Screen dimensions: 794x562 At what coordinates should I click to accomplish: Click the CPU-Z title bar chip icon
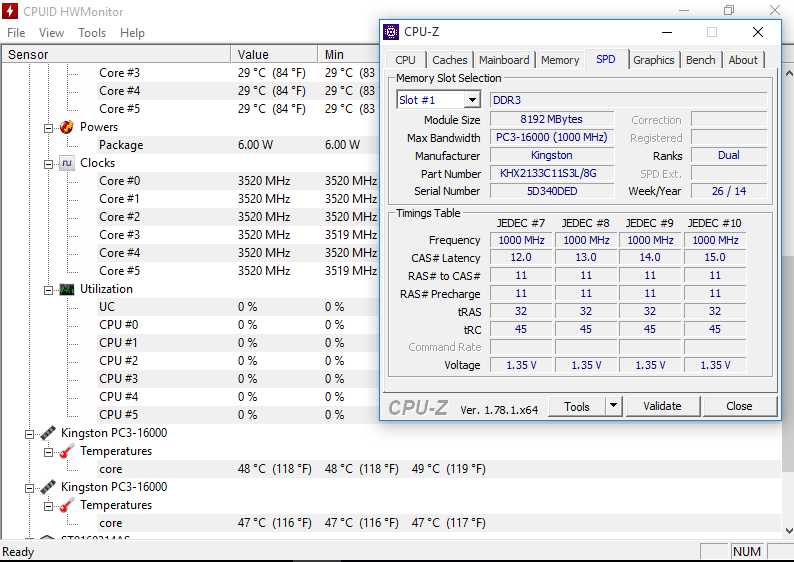point(391,32)
